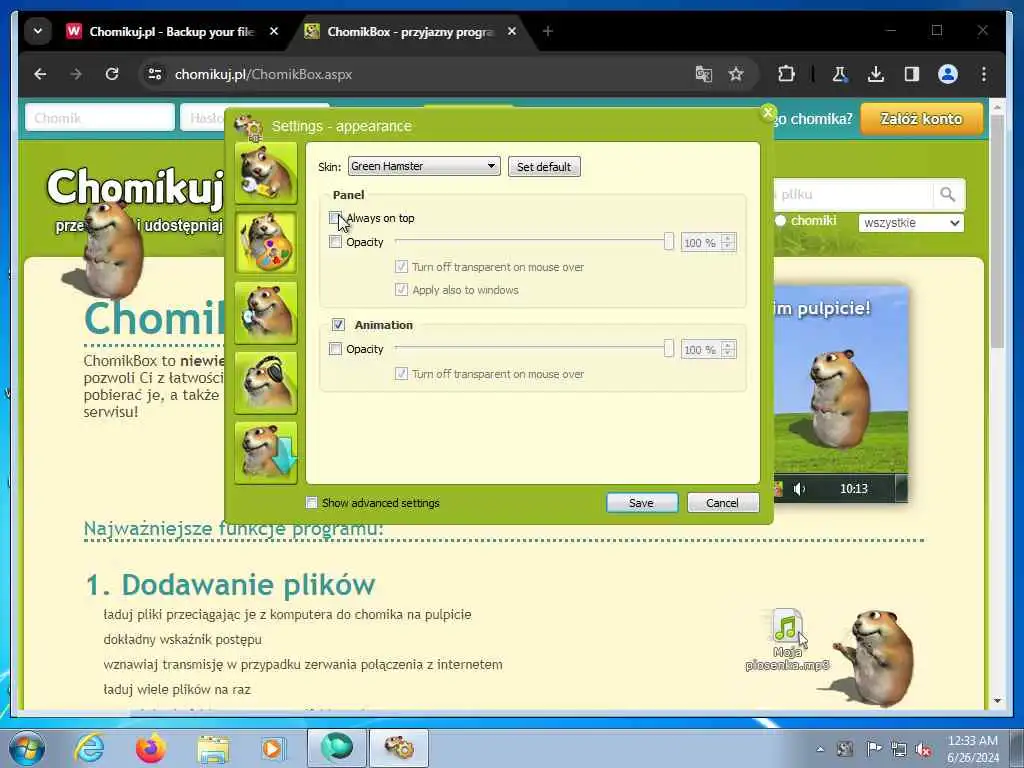Open the Chrome profile avatar

(948, 74)
